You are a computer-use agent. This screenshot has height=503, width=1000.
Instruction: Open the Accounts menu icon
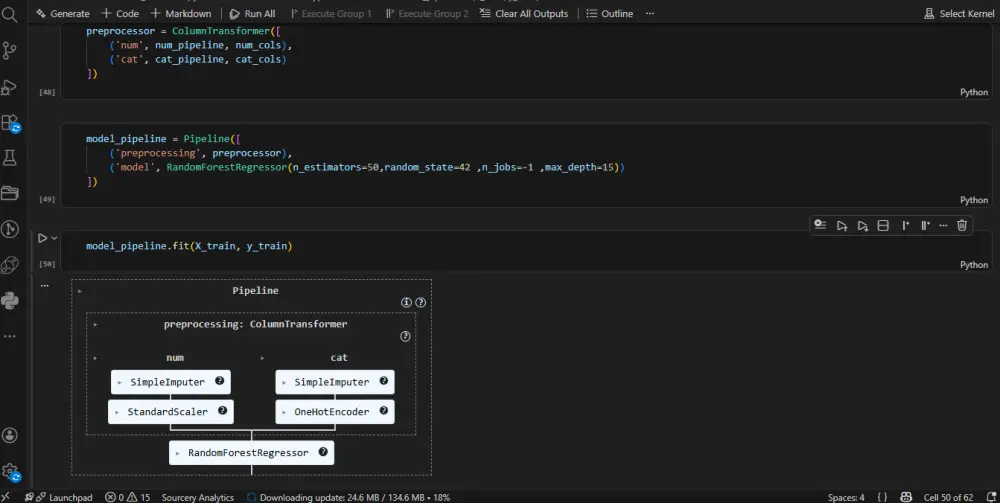click(x=10, y=435)
